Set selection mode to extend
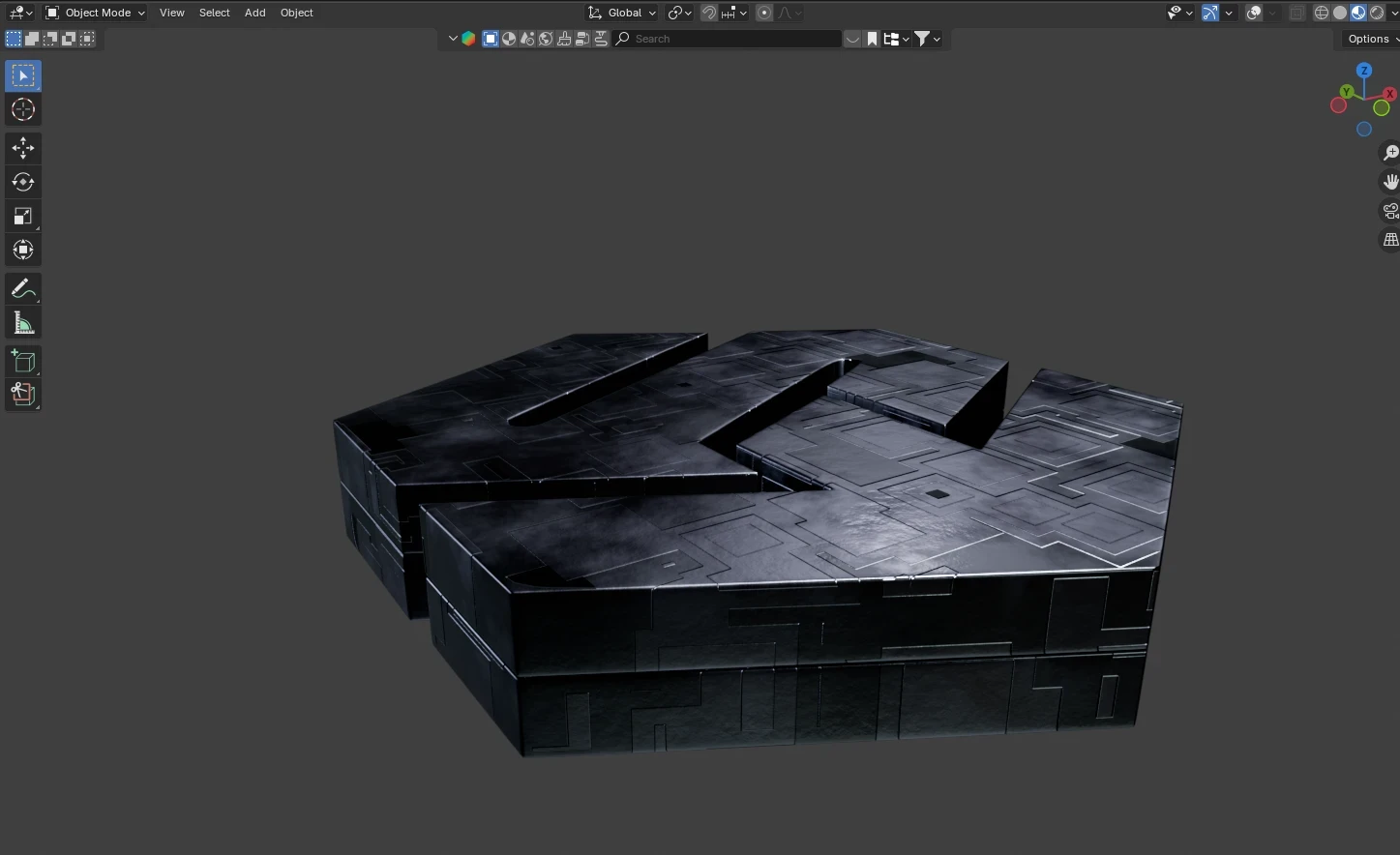 (32, 39)
